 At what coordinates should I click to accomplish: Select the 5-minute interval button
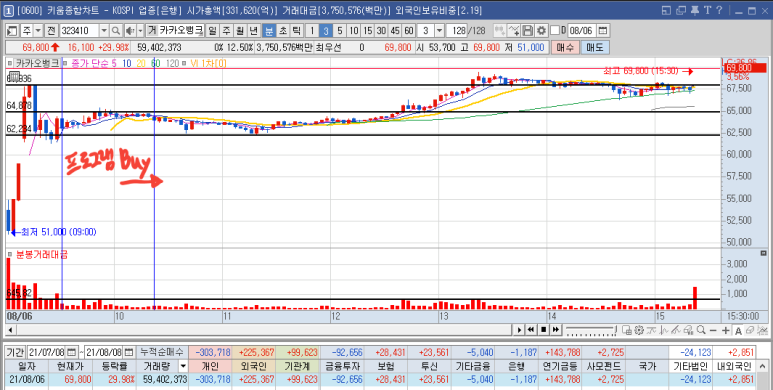tap(340, 31)
